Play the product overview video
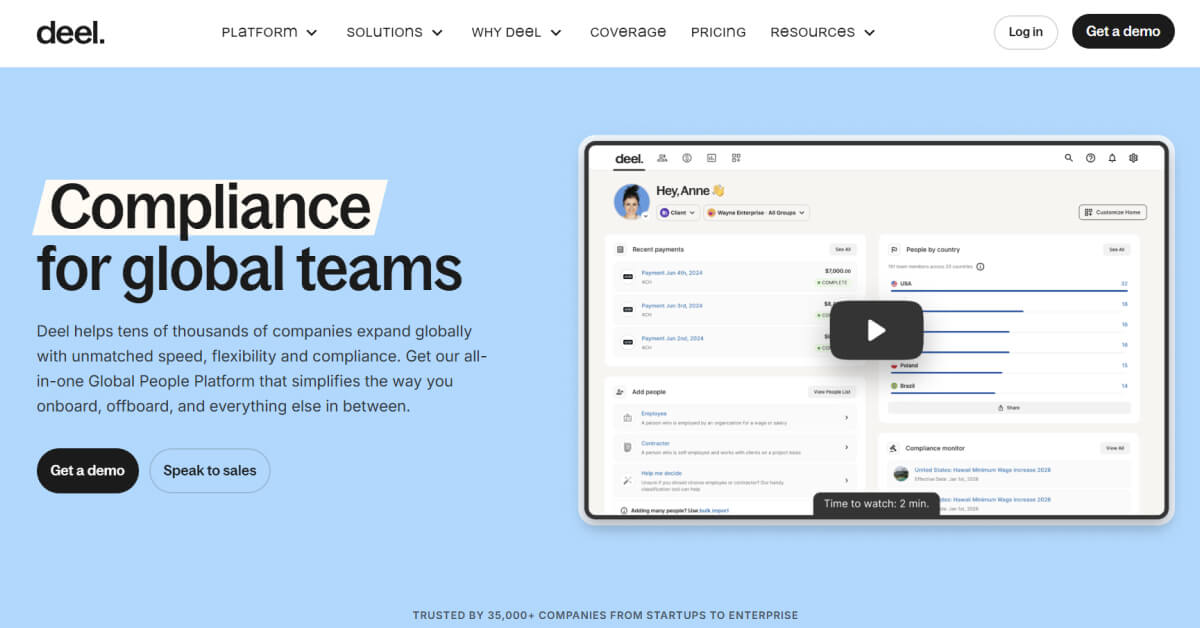Image resolution: width=1200 pixels, height=628 pixels. (876, 330)
